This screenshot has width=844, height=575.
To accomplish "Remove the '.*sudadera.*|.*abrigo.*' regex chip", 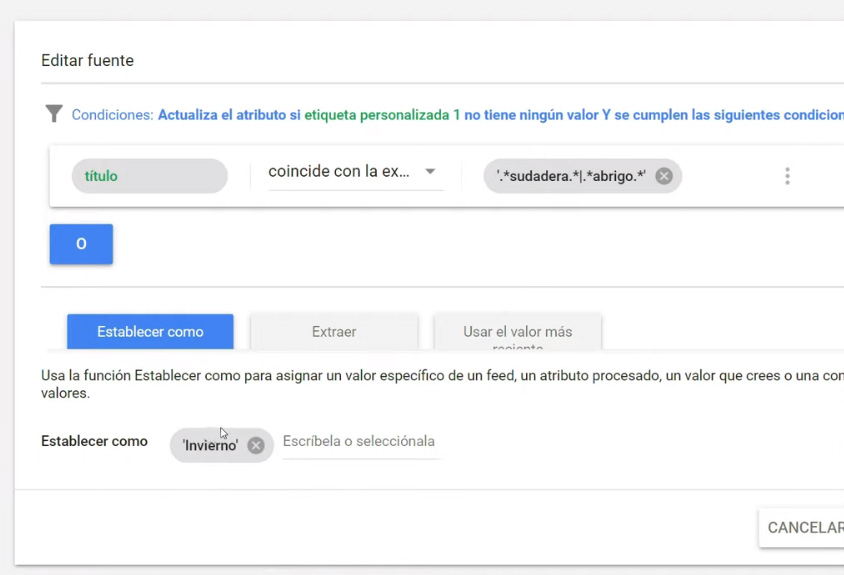I will point(664,176).
